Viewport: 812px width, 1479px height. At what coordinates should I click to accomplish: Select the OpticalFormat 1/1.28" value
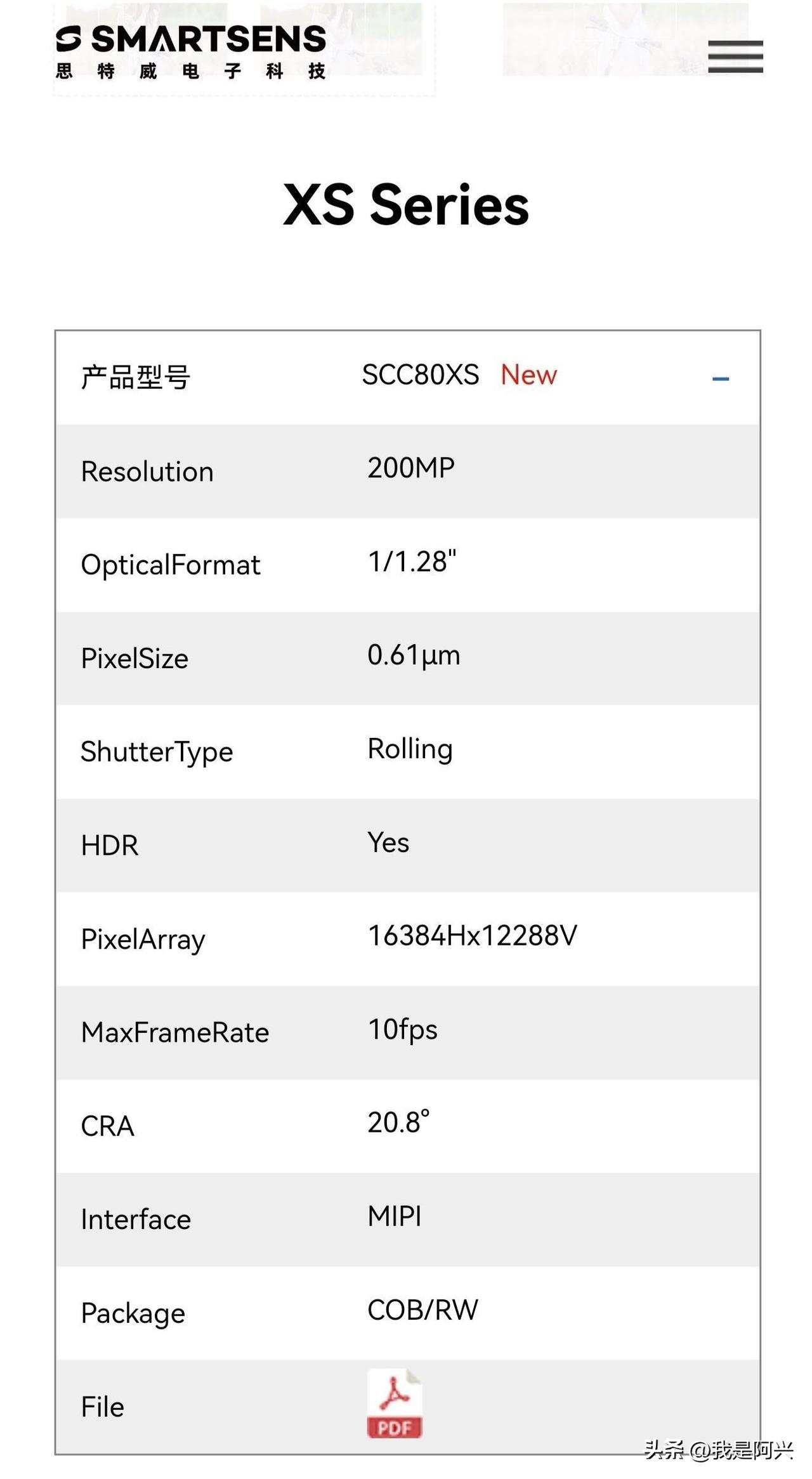pyautogui.click(x=412, y=562)
